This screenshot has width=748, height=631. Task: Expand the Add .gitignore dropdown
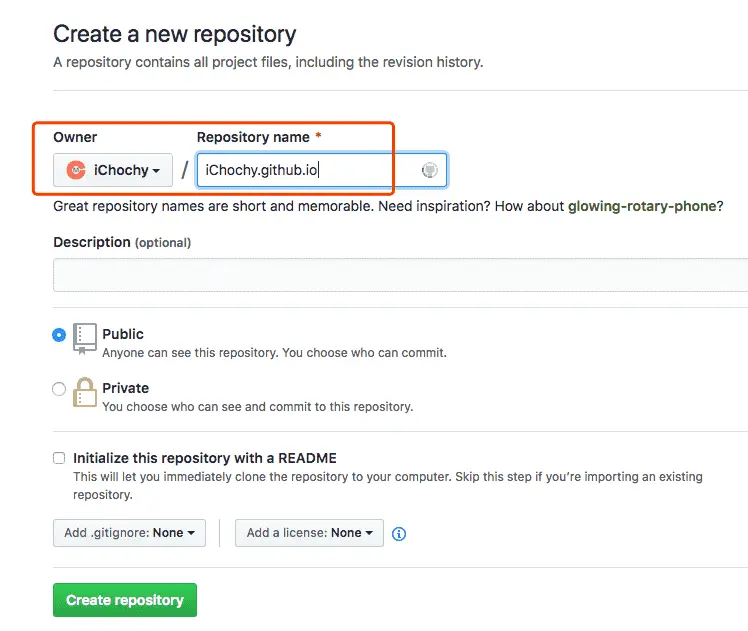(129, 533)
